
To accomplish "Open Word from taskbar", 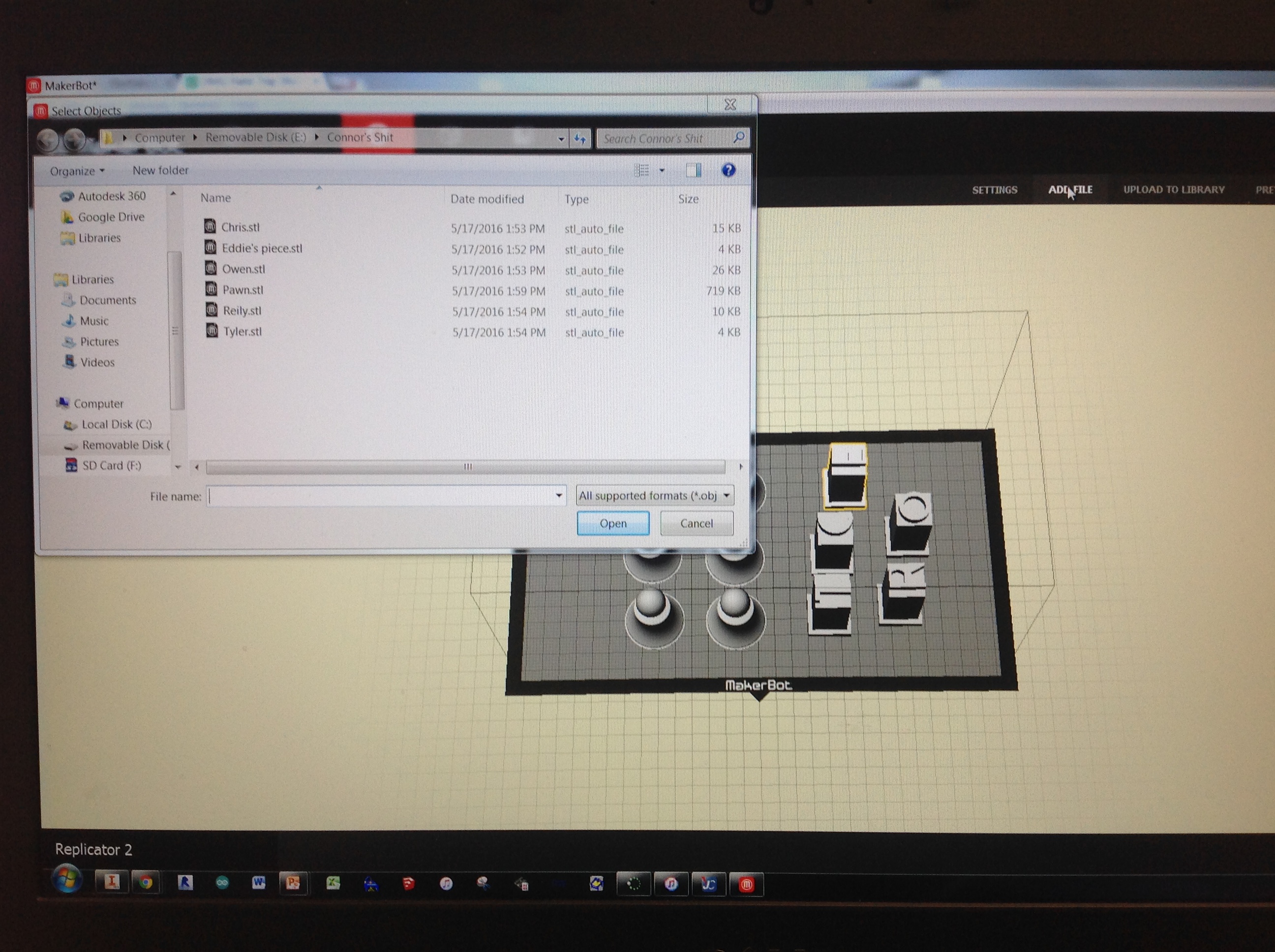I will [x=258, y=882].
